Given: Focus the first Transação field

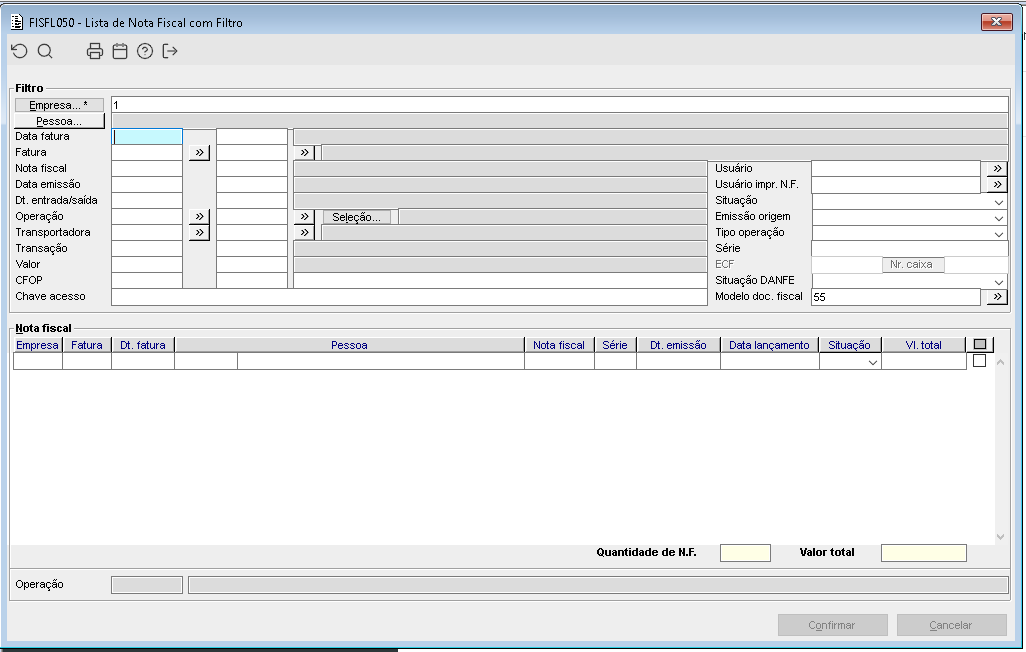Looking at the screenshot, I should click(147, 249).
